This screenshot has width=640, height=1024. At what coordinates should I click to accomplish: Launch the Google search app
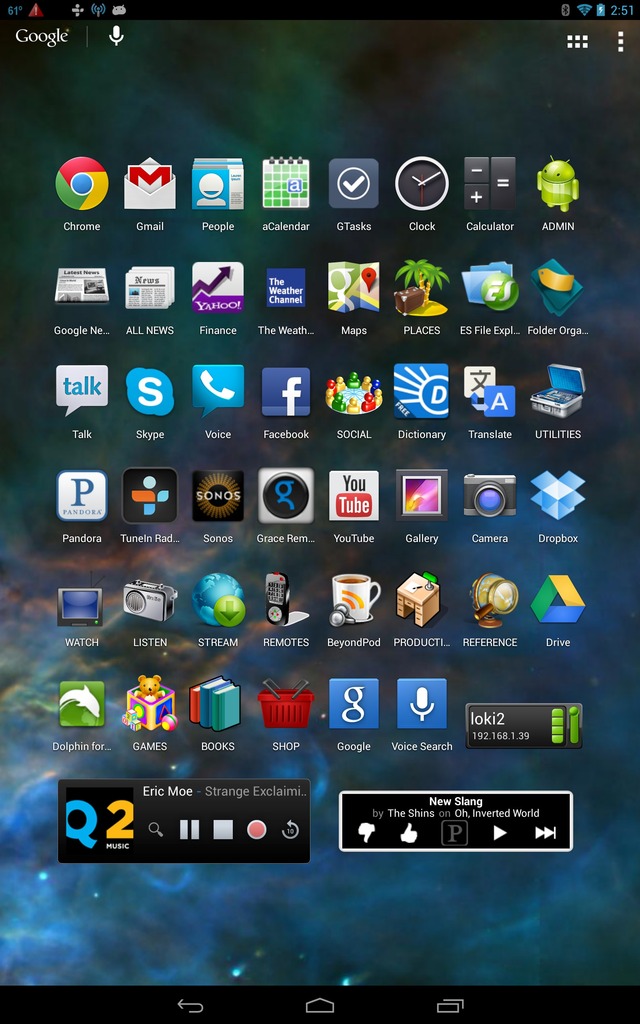(353, 703)
